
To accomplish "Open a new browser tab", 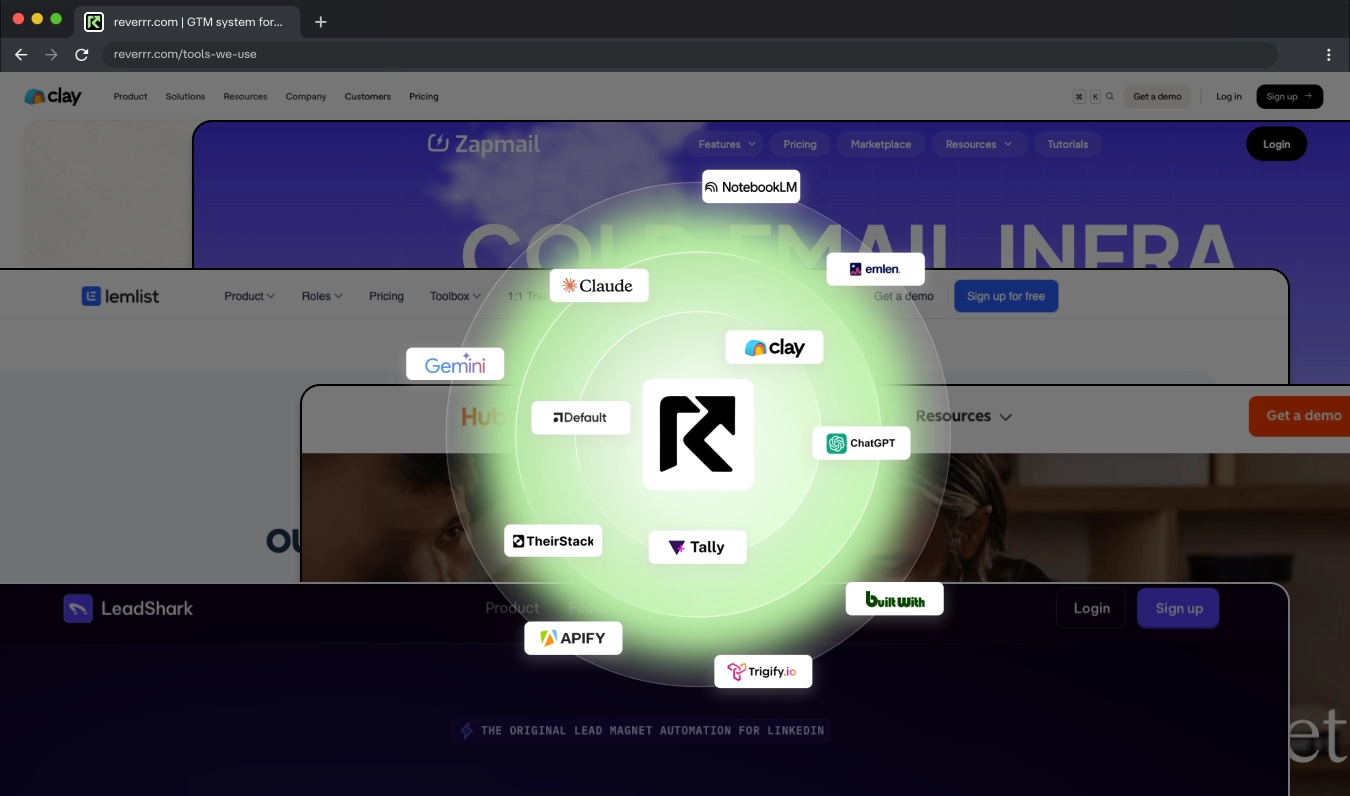I will pyautogui.click(x=320, y=21).
